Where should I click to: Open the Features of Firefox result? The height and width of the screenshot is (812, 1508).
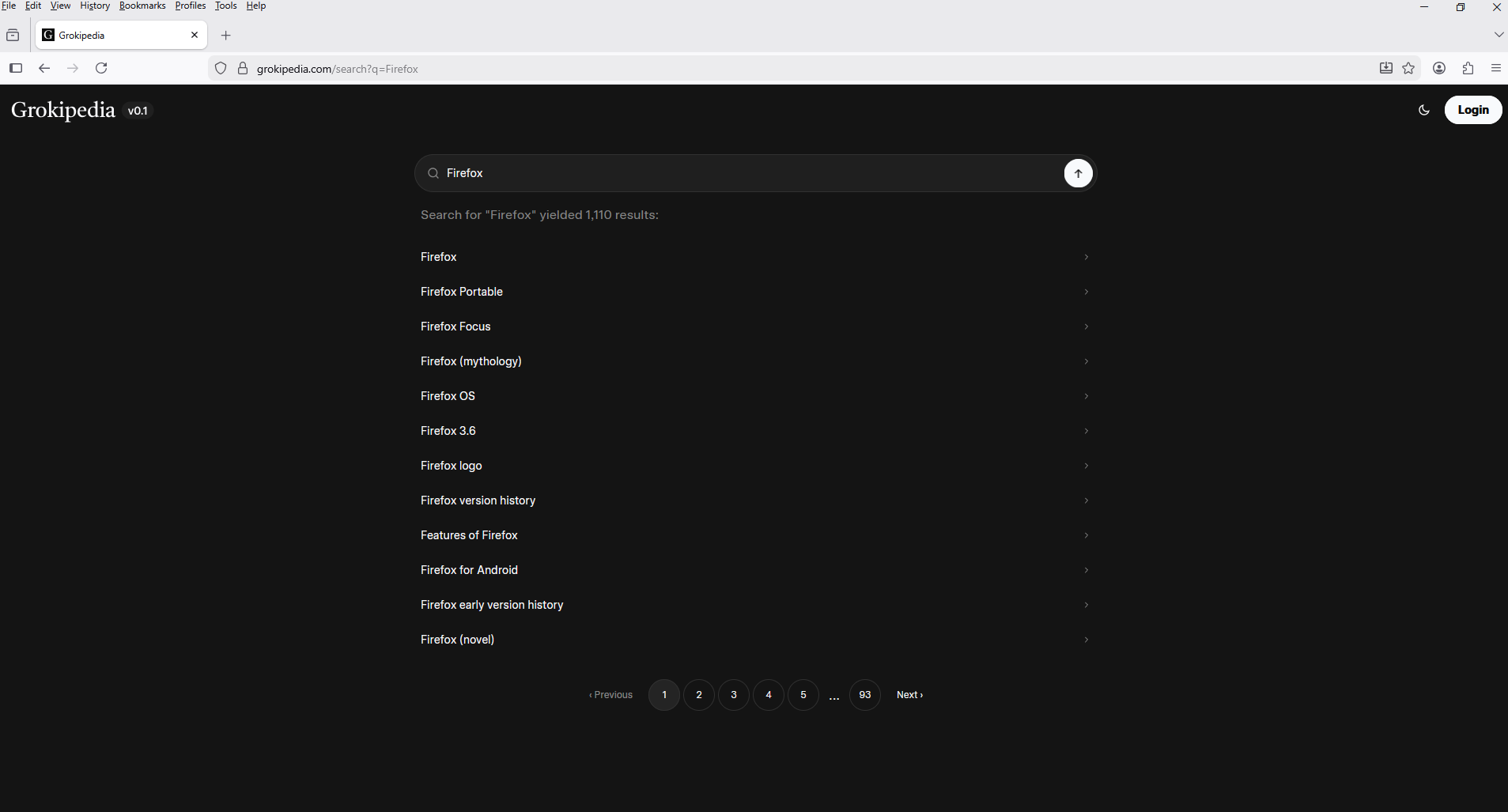(755, 535)
